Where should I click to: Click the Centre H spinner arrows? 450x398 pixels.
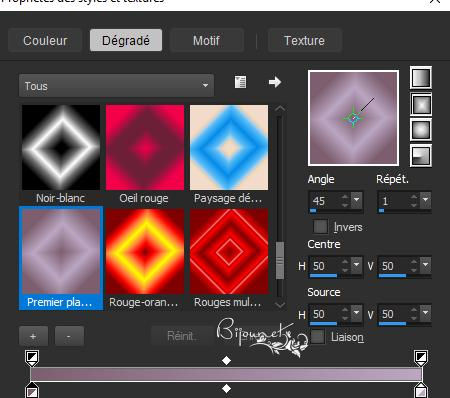[345, 266]
